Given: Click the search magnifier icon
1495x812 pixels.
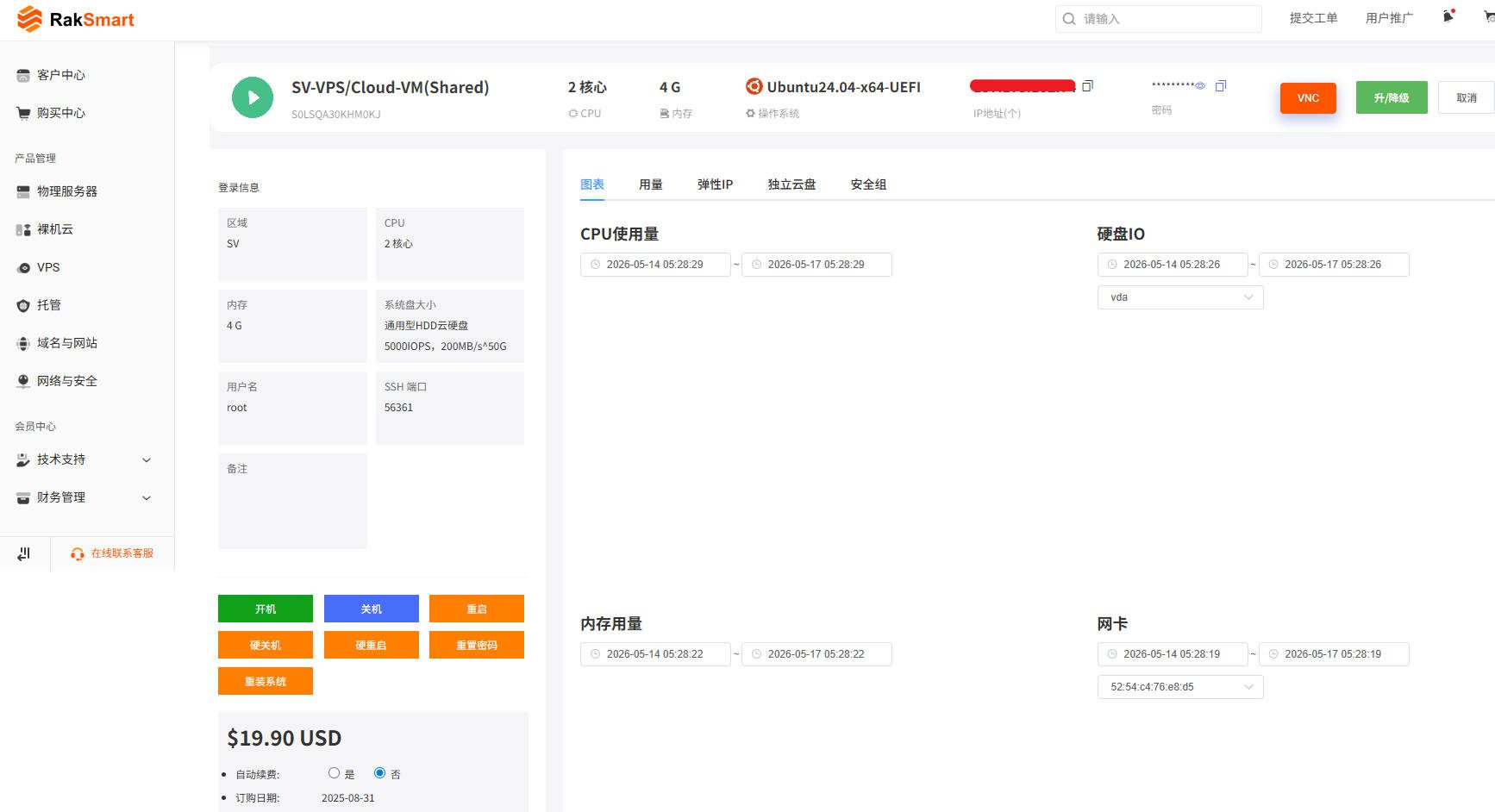Looking at the screenshot, I should pos(1069,19).
